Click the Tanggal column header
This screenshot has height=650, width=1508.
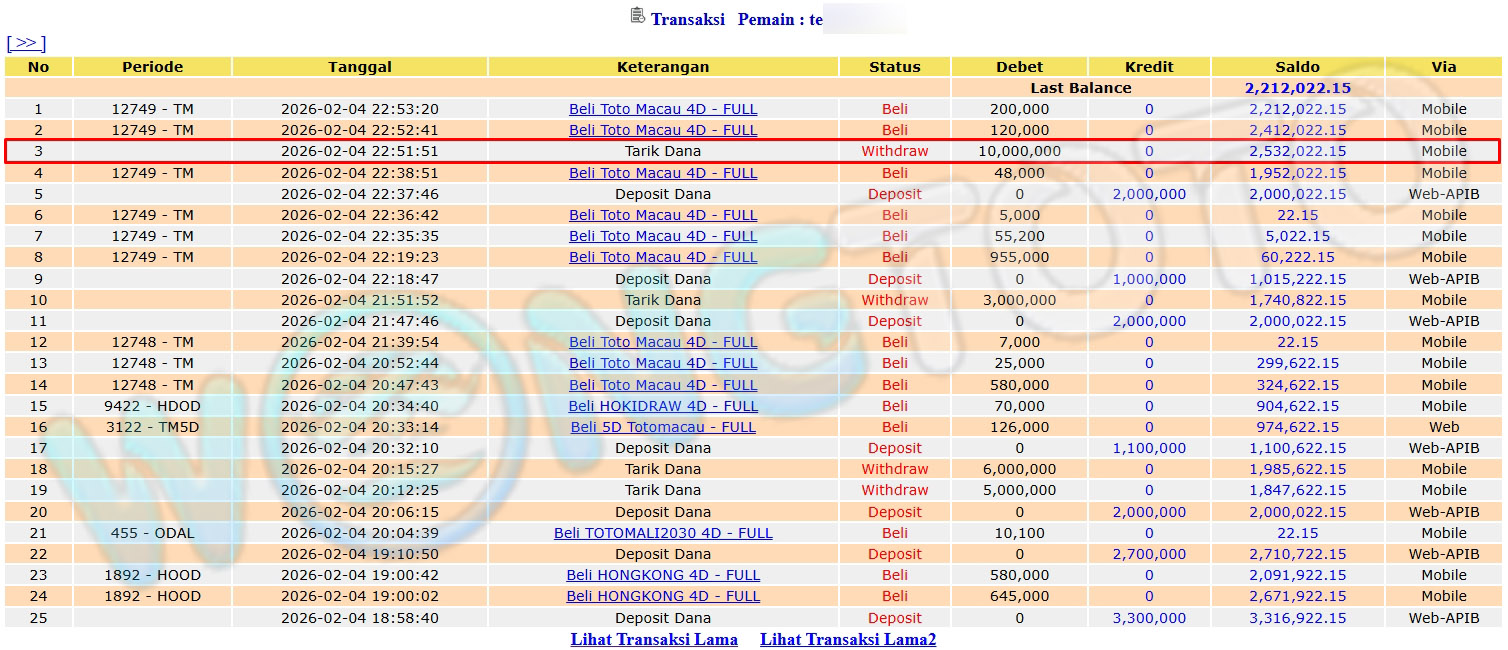(360, 67)
